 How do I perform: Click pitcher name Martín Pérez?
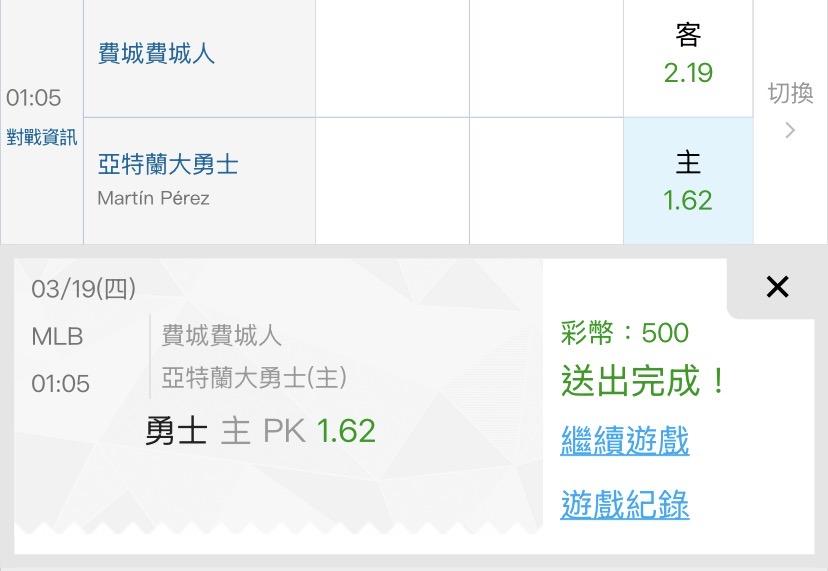coord(153,198)
